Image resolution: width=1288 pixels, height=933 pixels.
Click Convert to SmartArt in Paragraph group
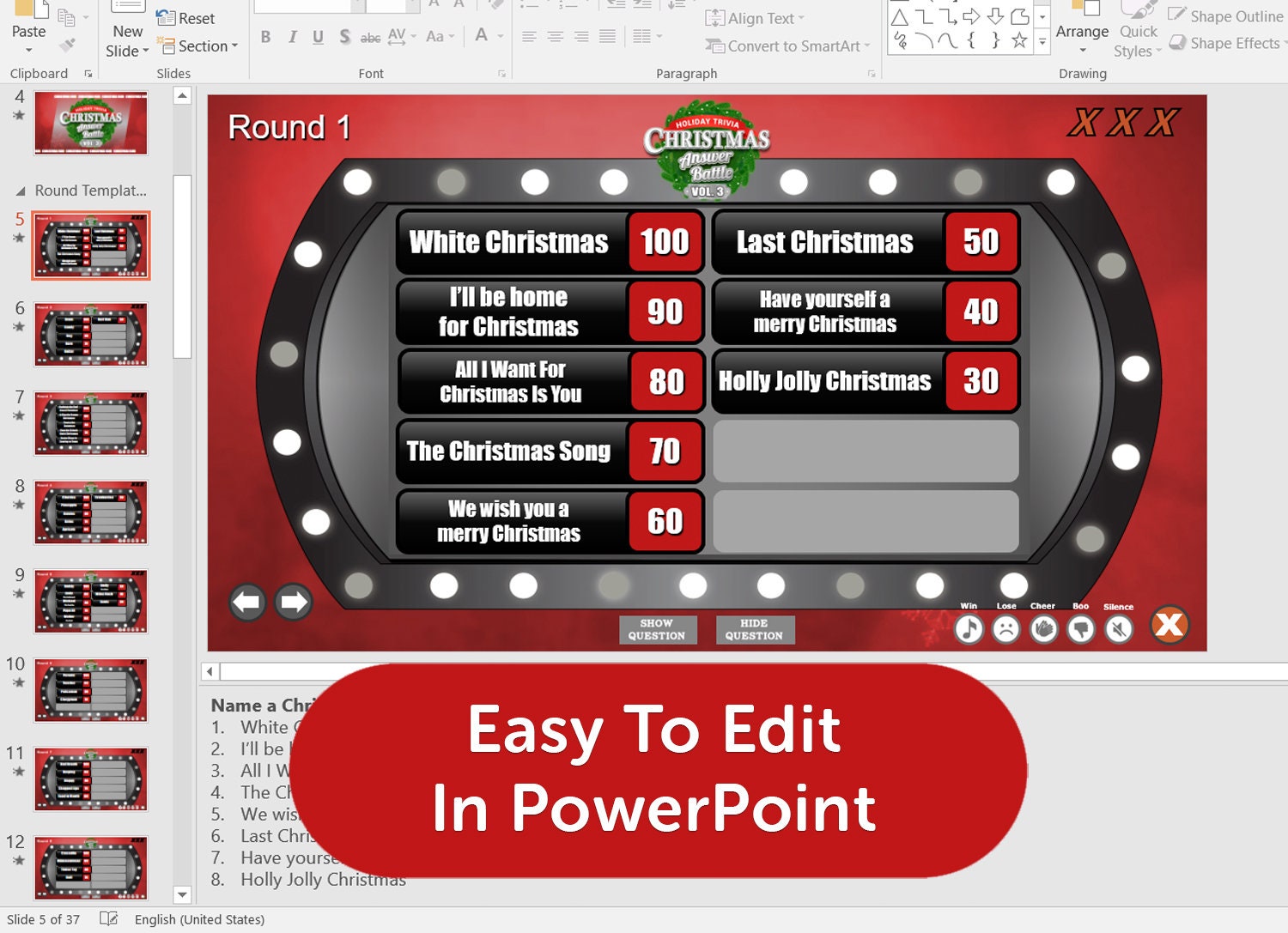tap(784, 45)
